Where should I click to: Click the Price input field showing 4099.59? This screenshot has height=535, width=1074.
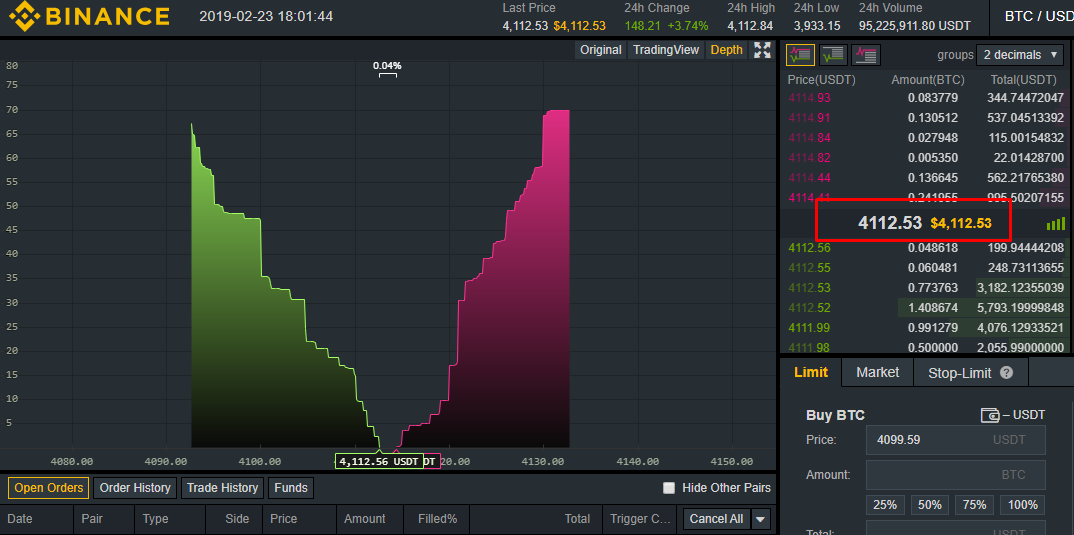tap(956, 440)
